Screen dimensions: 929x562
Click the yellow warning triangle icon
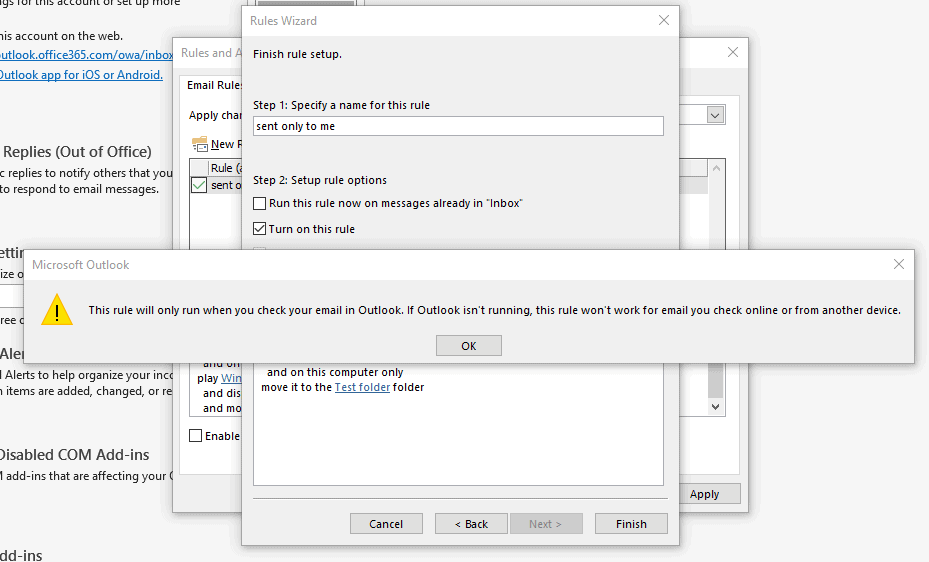click(57, 310)
